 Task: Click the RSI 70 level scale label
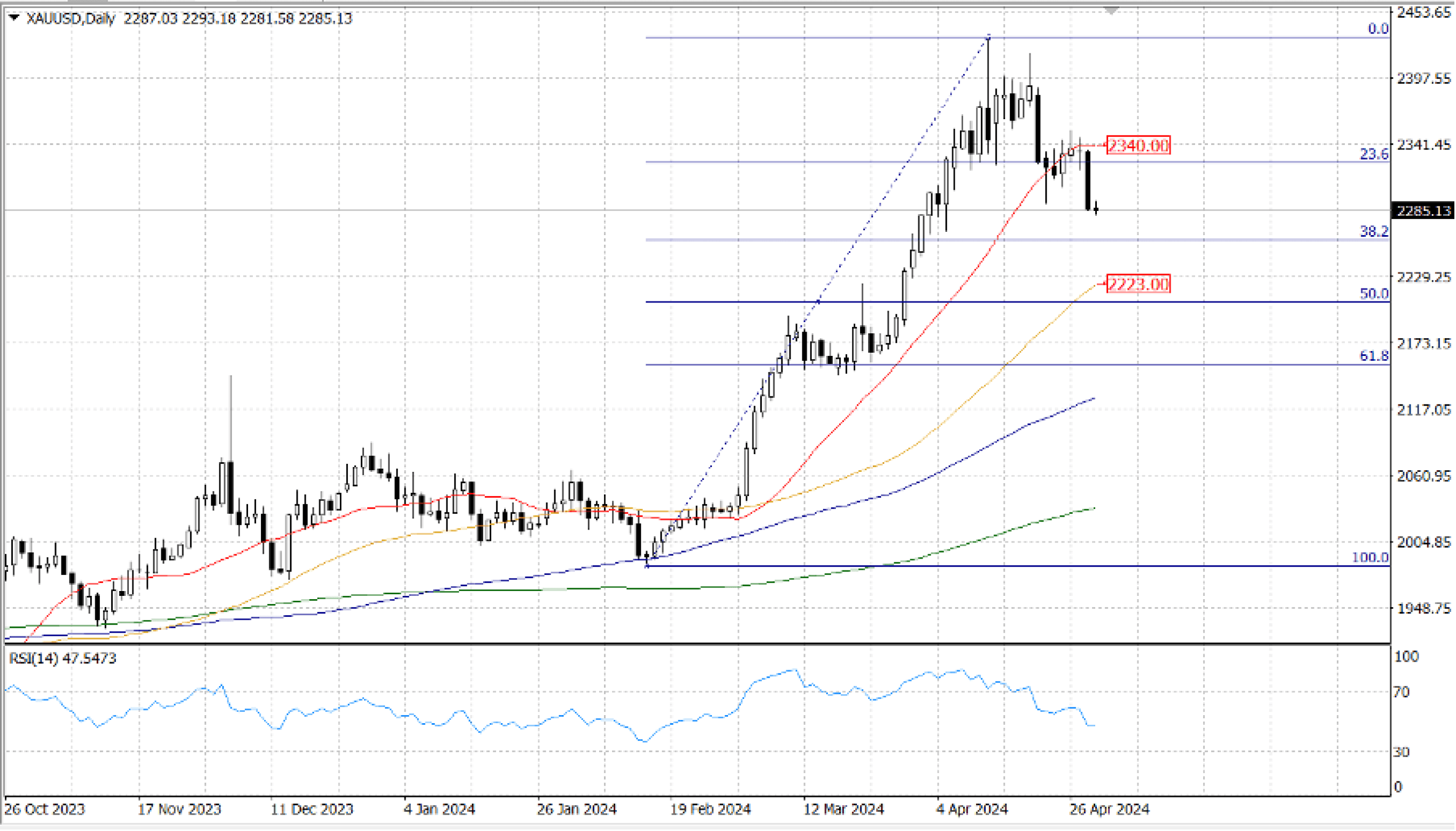pos(1401,692)
